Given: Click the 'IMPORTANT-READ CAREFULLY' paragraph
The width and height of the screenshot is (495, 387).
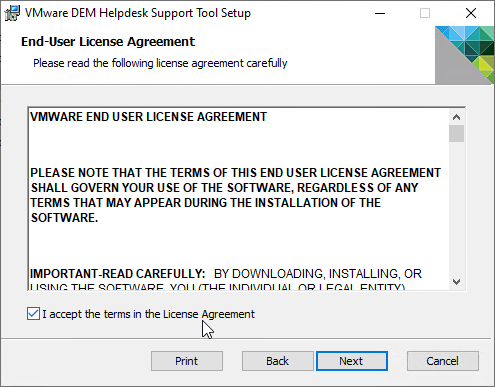Looking at the screenshot, I should 226,278.
